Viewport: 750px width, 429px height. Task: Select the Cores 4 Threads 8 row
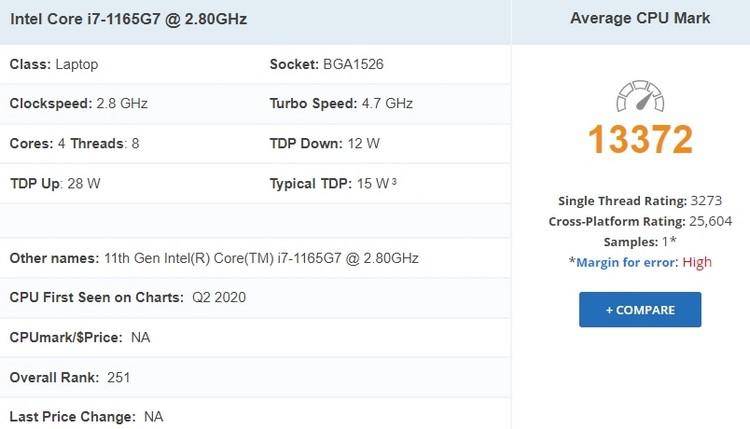(74, 143)
